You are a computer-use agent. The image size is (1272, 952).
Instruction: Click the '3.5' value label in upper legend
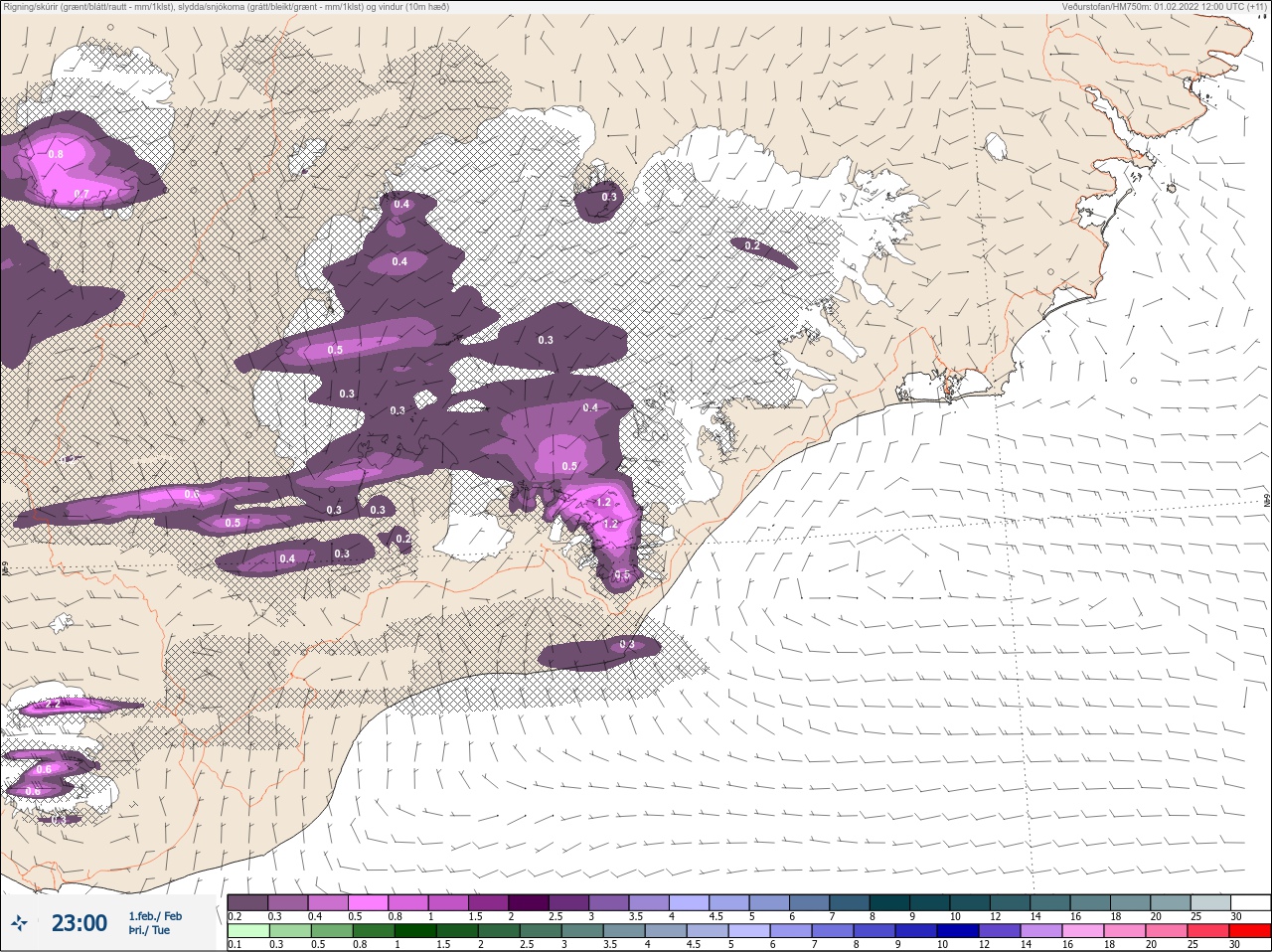(635, 916)
